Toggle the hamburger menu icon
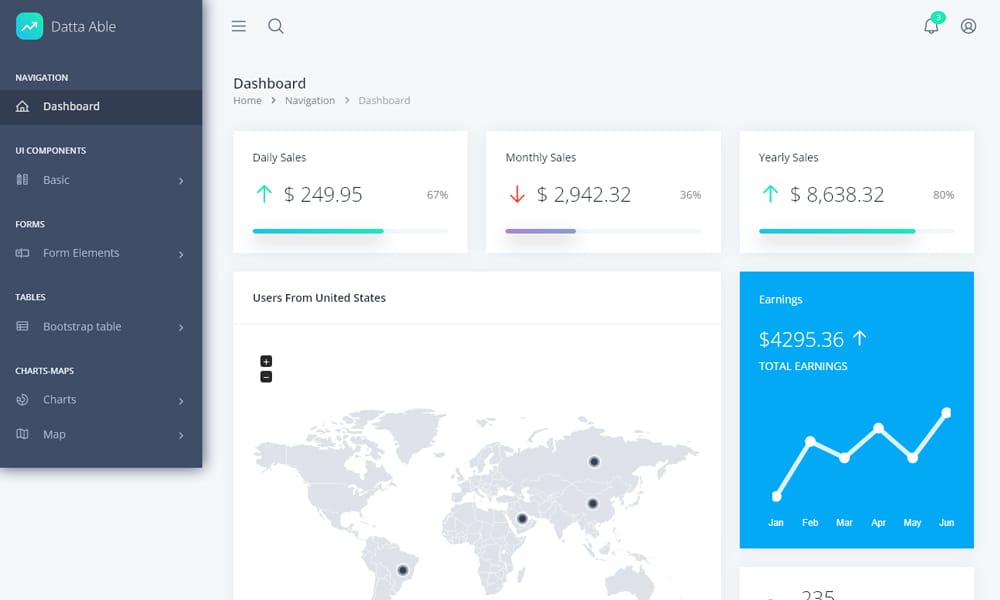Image resolution: width=1000 pixels, height=600 pixels. 239,26
